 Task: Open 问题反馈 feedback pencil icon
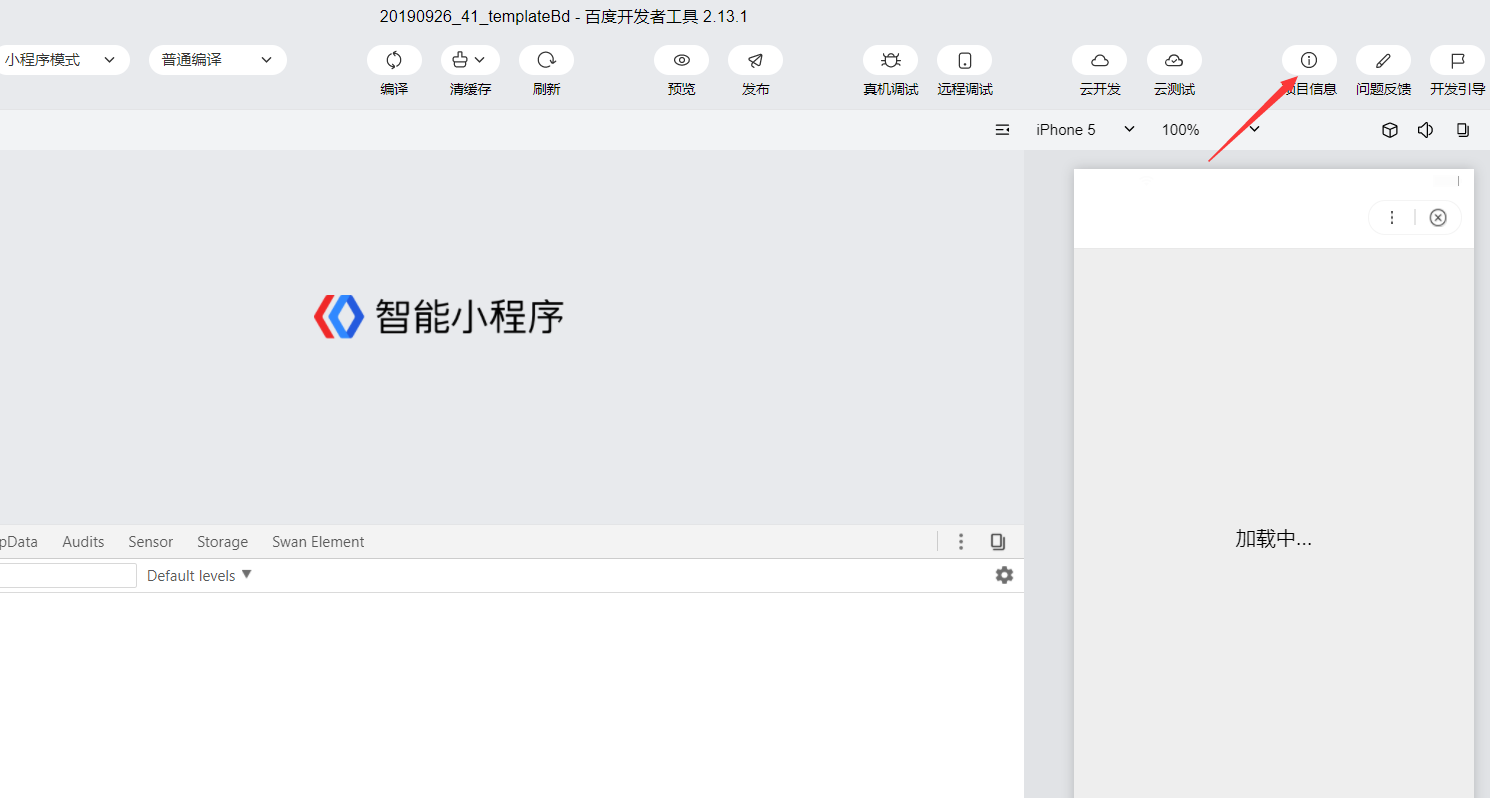tap(1383, 60)
